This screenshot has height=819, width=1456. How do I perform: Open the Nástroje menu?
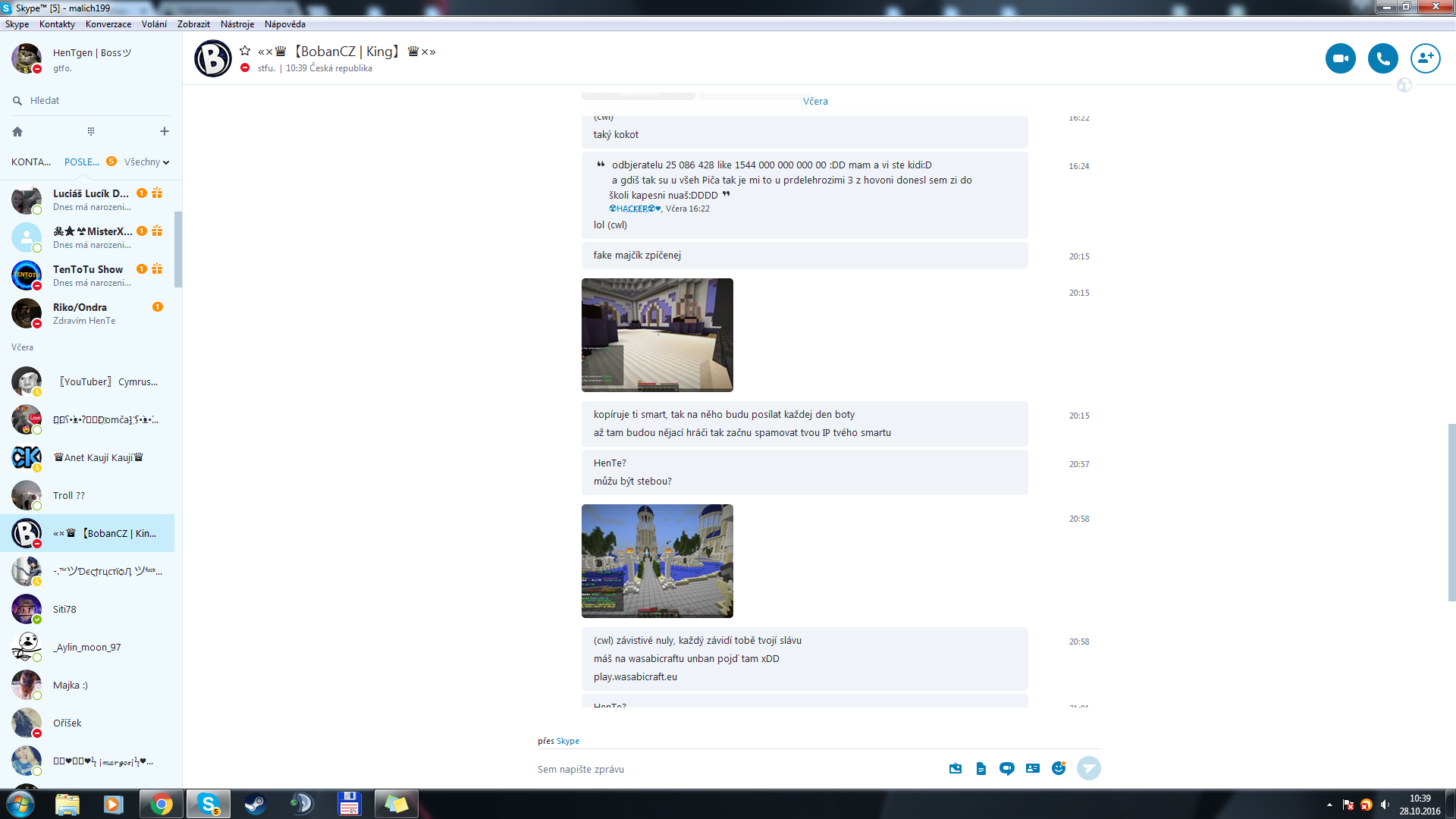(x=237, y=24)
